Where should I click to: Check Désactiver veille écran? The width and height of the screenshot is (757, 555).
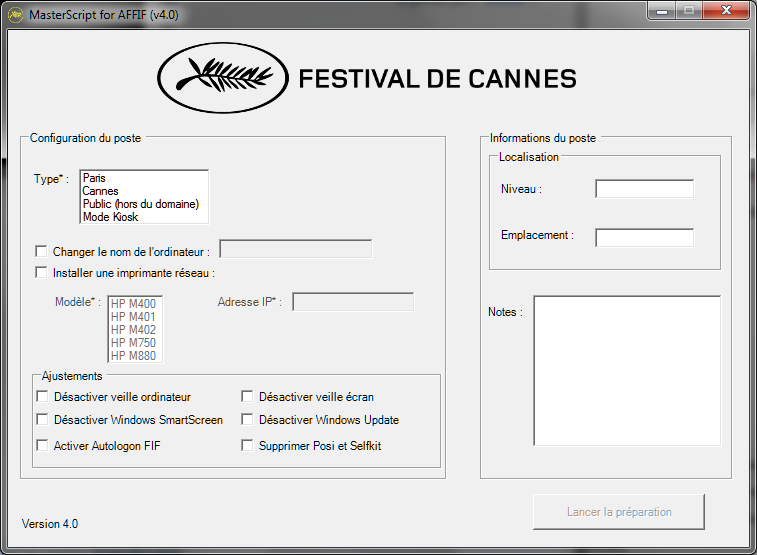click(247, 397)
